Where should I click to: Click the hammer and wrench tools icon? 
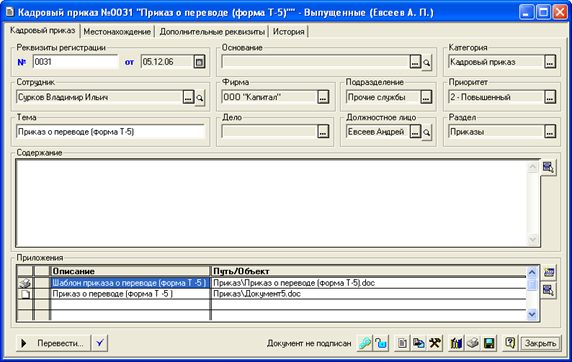pos(435,343)
